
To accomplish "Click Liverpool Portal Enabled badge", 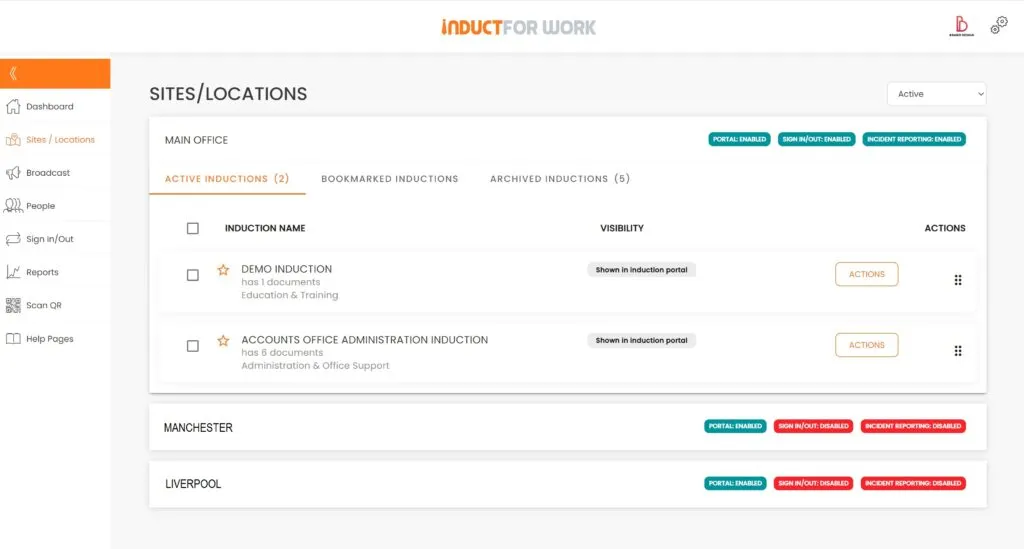I will click(x=735, y=484).
